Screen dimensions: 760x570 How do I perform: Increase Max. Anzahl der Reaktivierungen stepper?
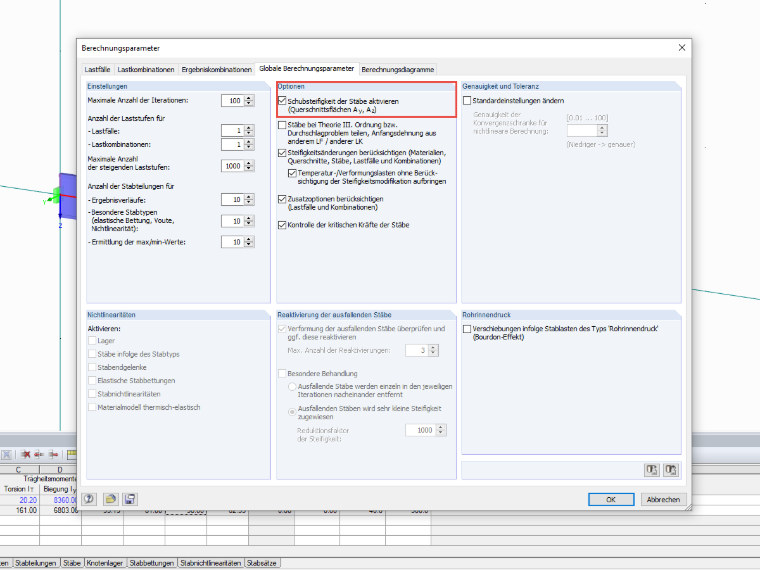coord(433,348)
